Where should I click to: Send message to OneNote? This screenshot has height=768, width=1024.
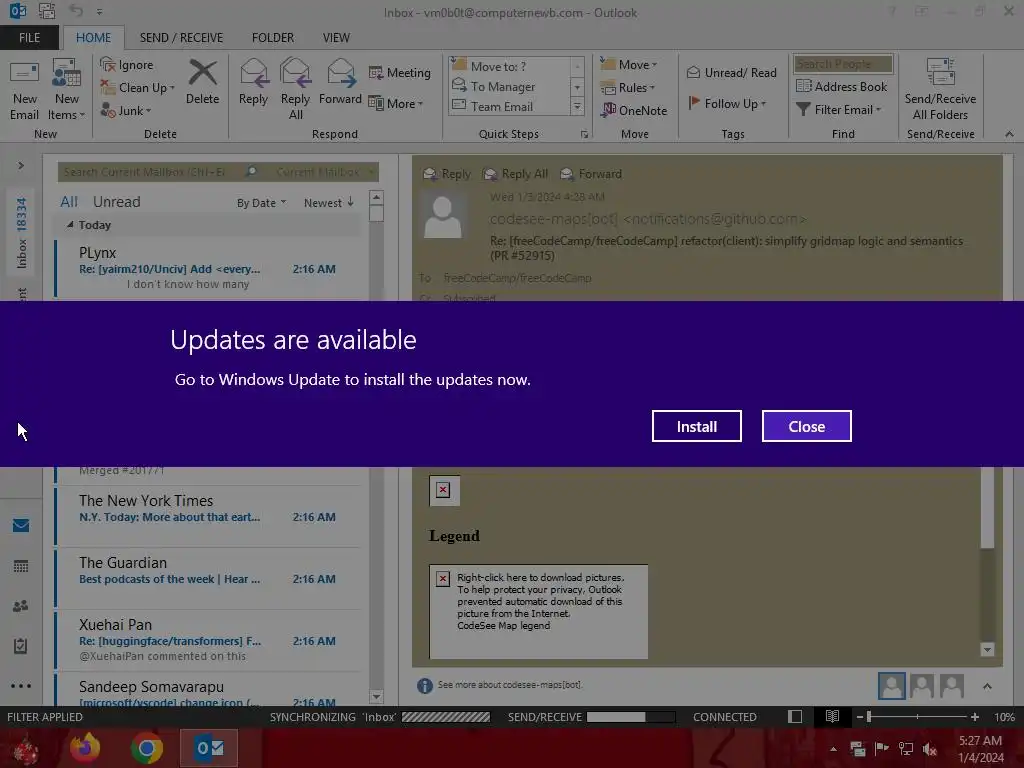[634, 110]
